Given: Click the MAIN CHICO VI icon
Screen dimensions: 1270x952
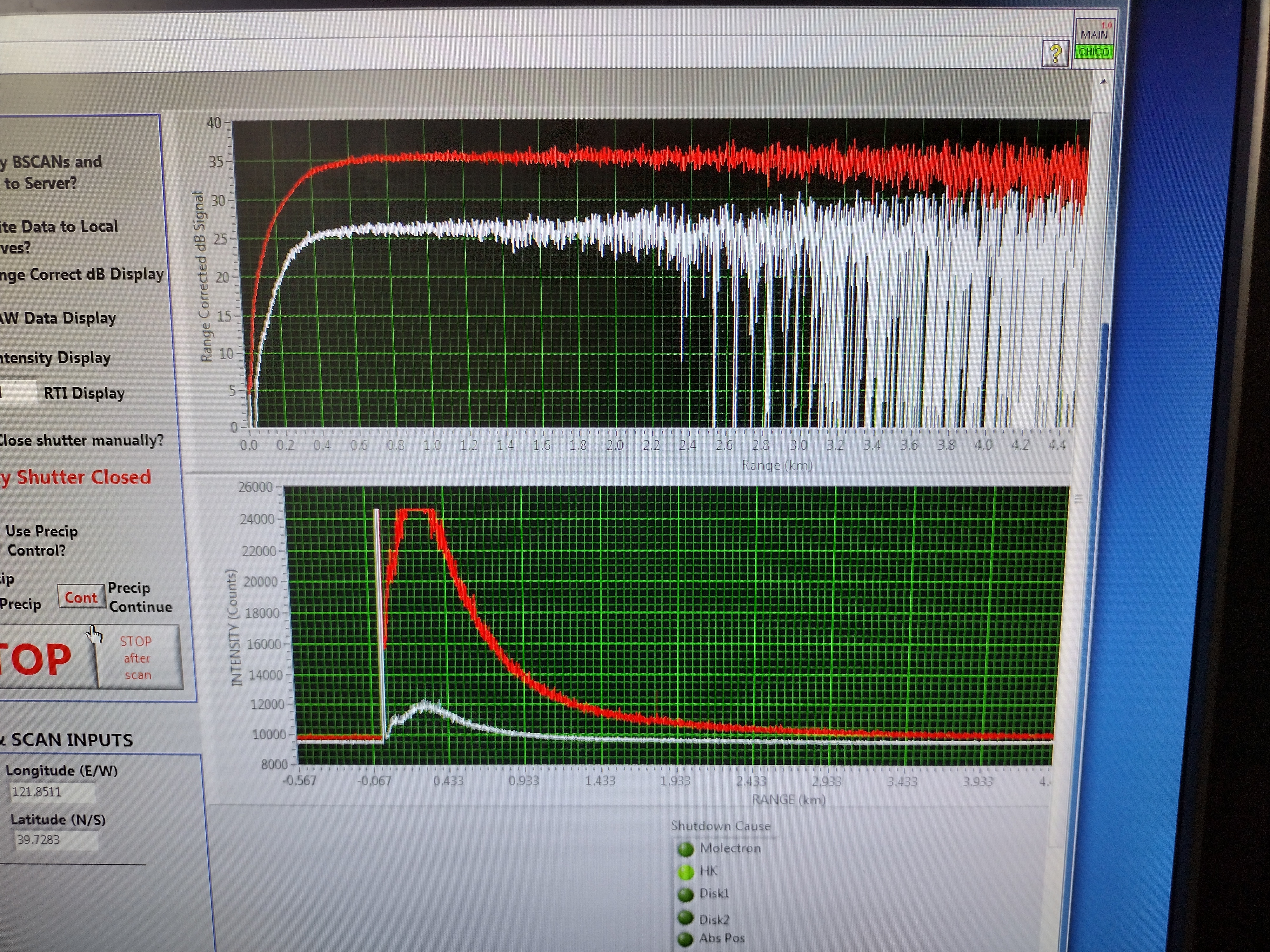Looking at the screenshot, I should 1095,38.
